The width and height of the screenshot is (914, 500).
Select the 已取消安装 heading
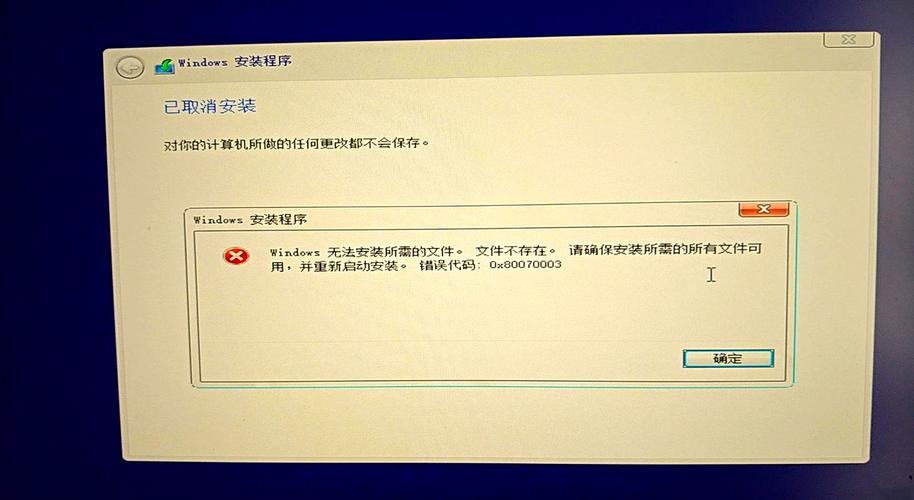pyautogui.click(x=210, y=106)
